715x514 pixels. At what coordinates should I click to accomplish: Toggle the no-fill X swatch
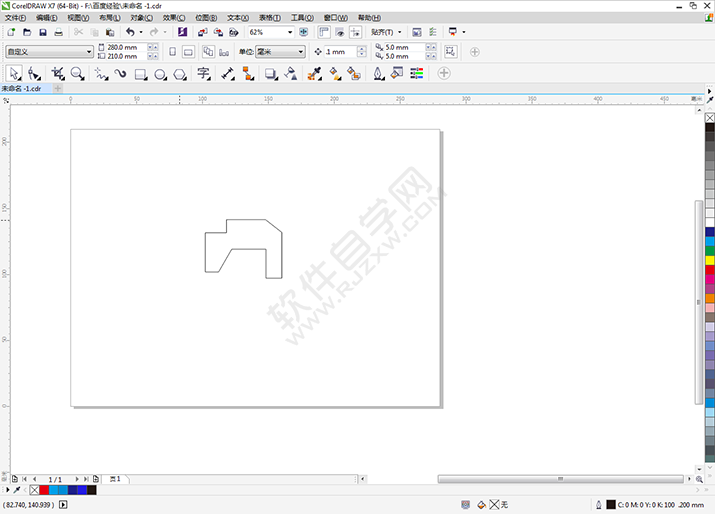tap(35, 490)
